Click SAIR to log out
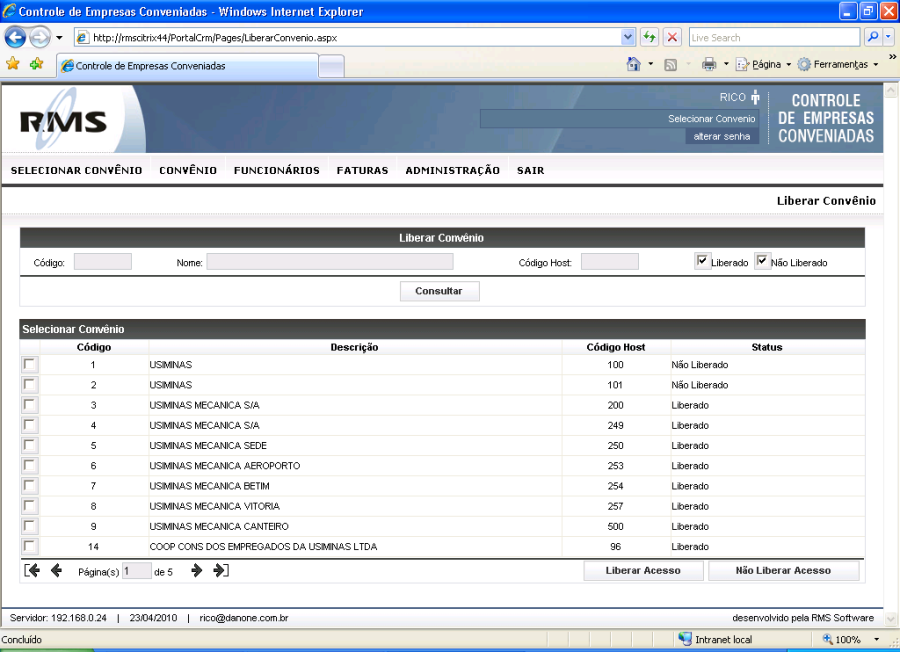This screenshot has width=900, height=652. [530, 170]
